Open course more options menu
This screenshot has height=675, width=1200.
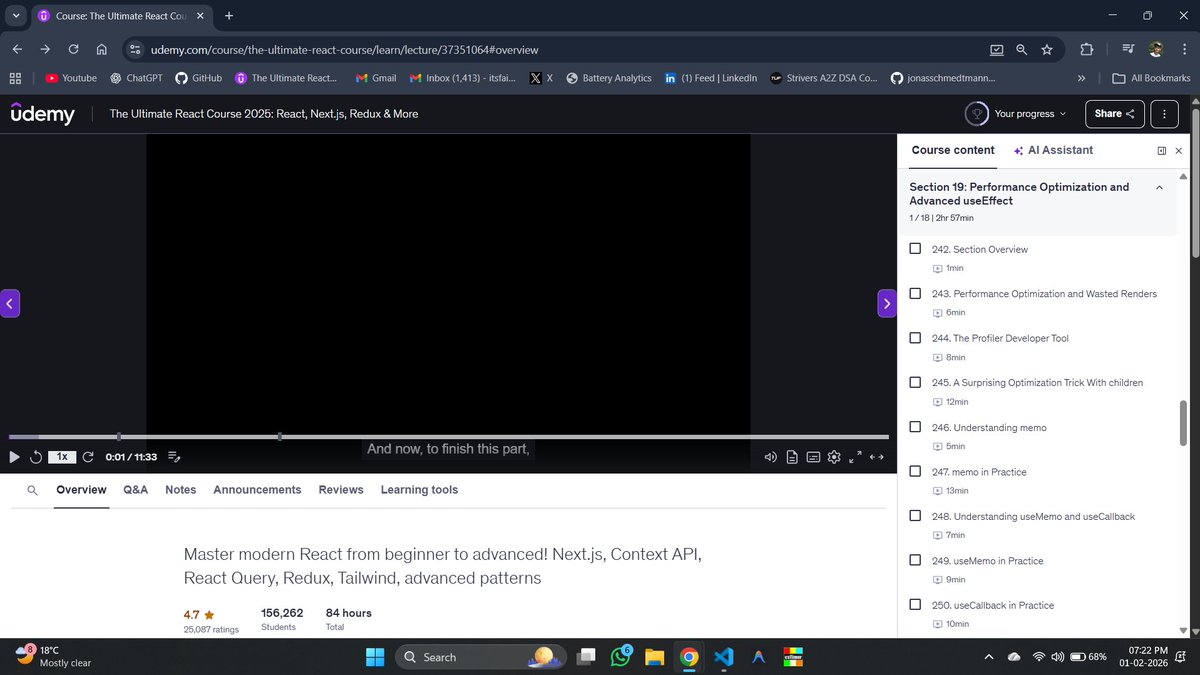(1163, 114)
